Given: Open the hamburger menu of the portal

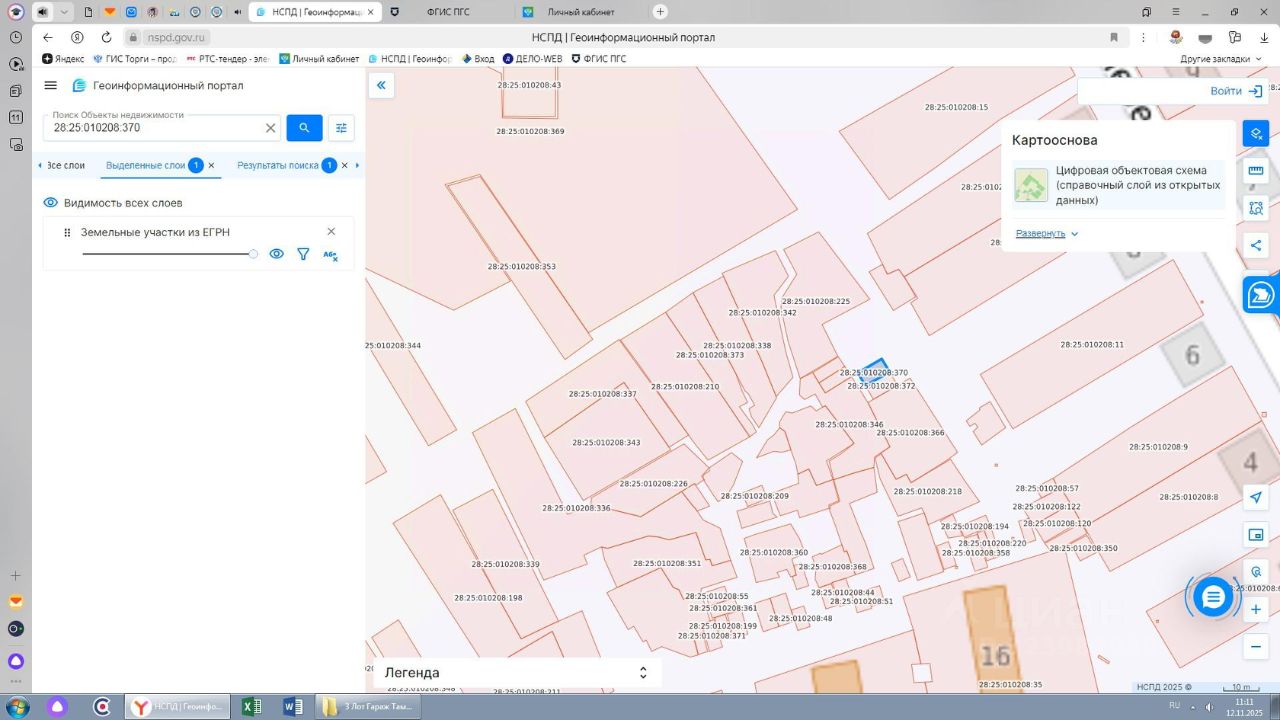Looking at the screenshot, I should (50, 86).
